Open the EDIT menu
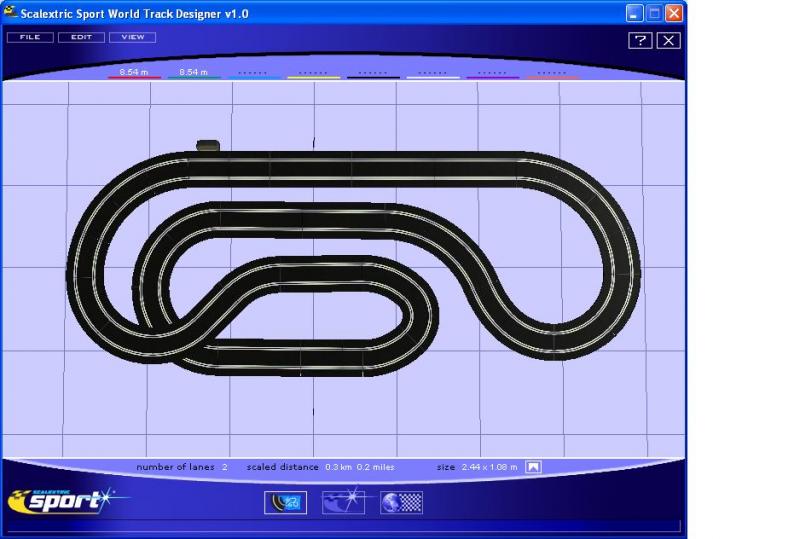Screen dimensions: 800x539 point(81,37)
